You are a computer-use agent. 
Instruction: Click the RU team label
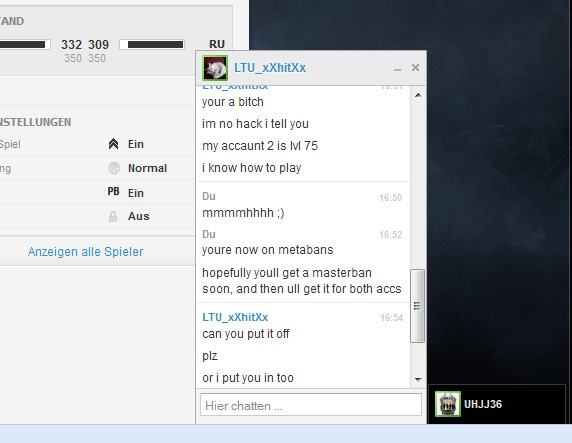(217, 44)
